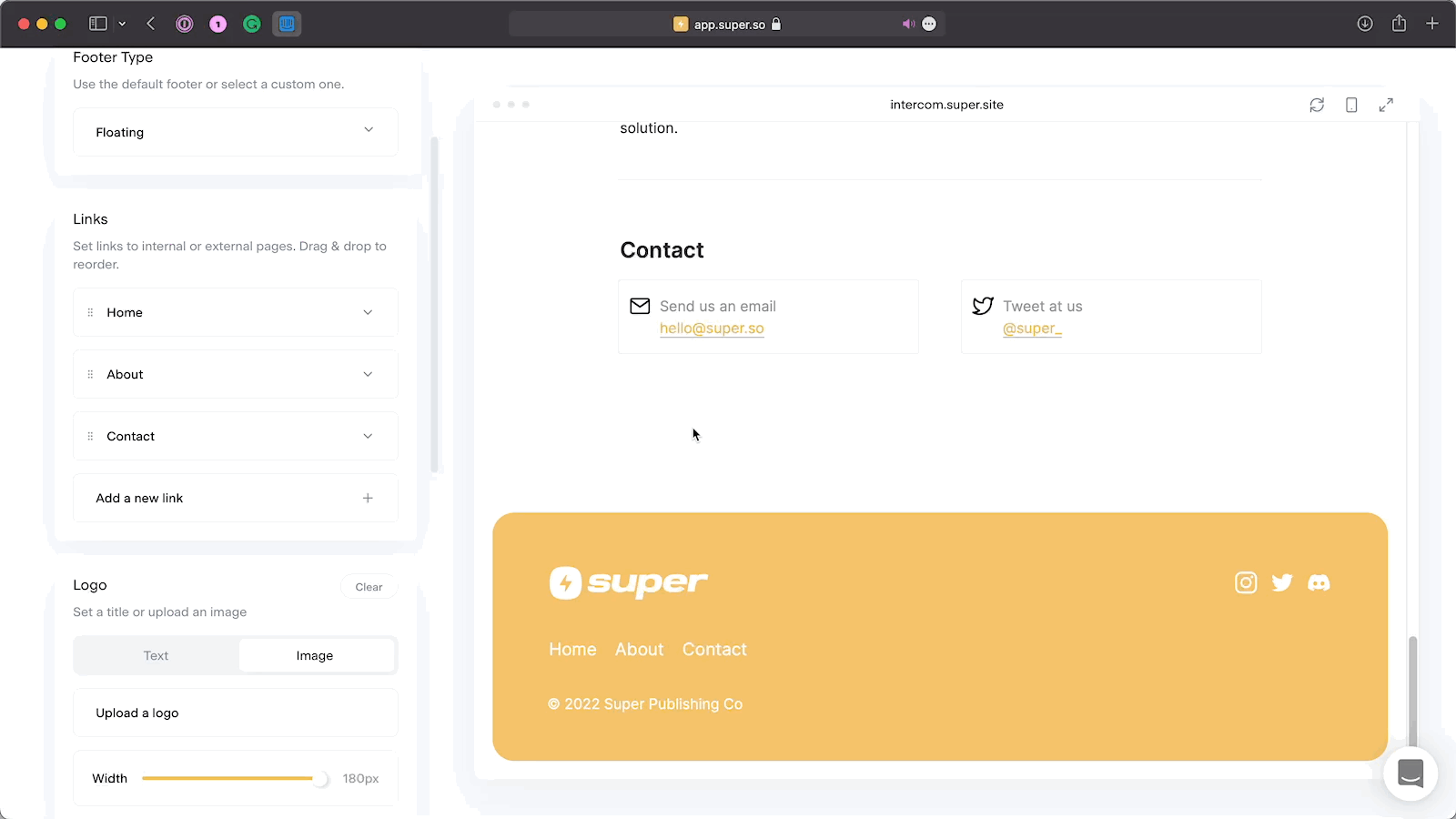The image size is (1456, 819).
Task: Open the Safari sidebar toggle icon
Action: [x=98, y=24]
